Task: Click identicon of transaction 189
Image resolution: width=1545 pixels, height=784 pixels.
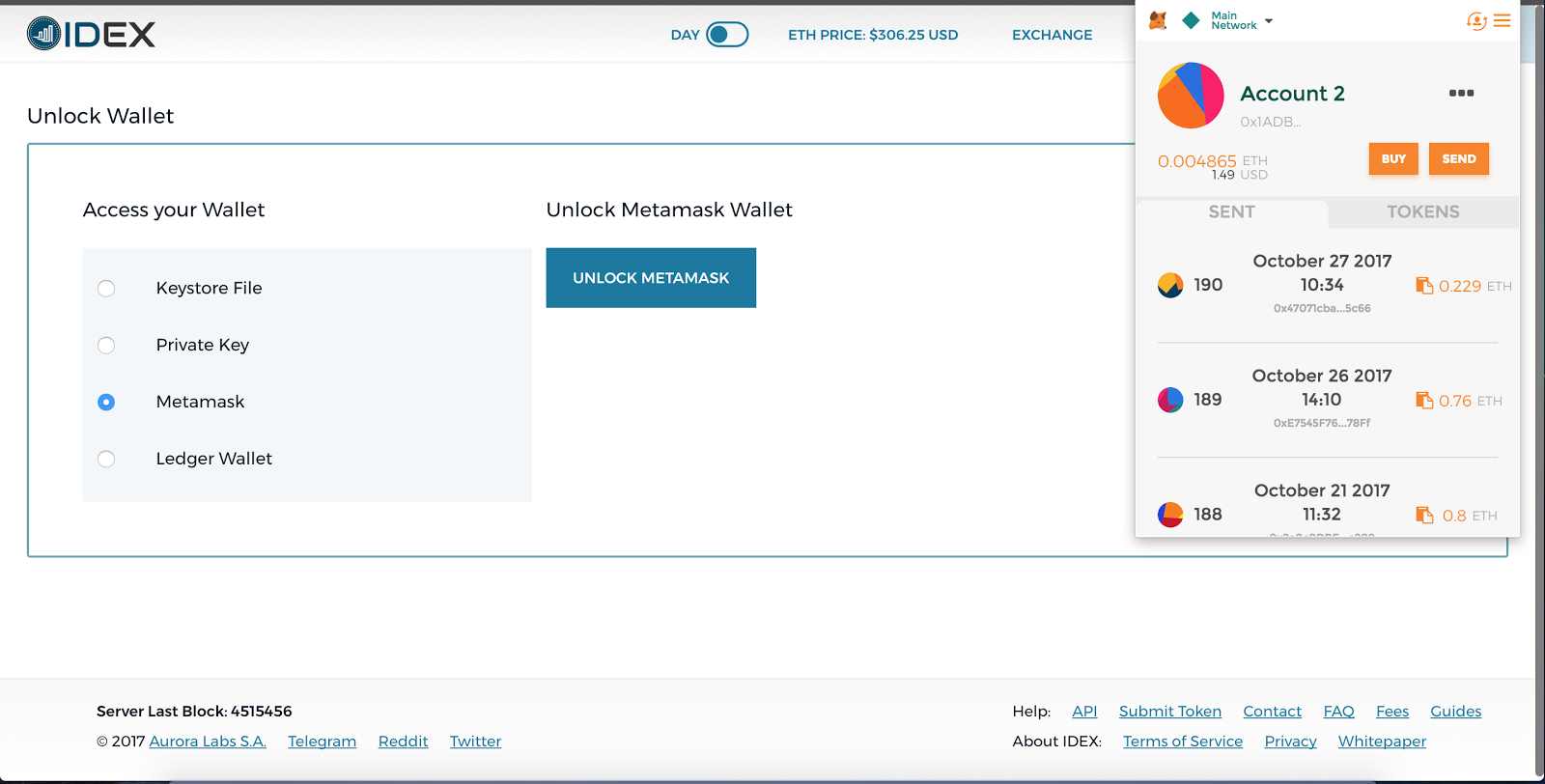Action: click(1170, 400)
